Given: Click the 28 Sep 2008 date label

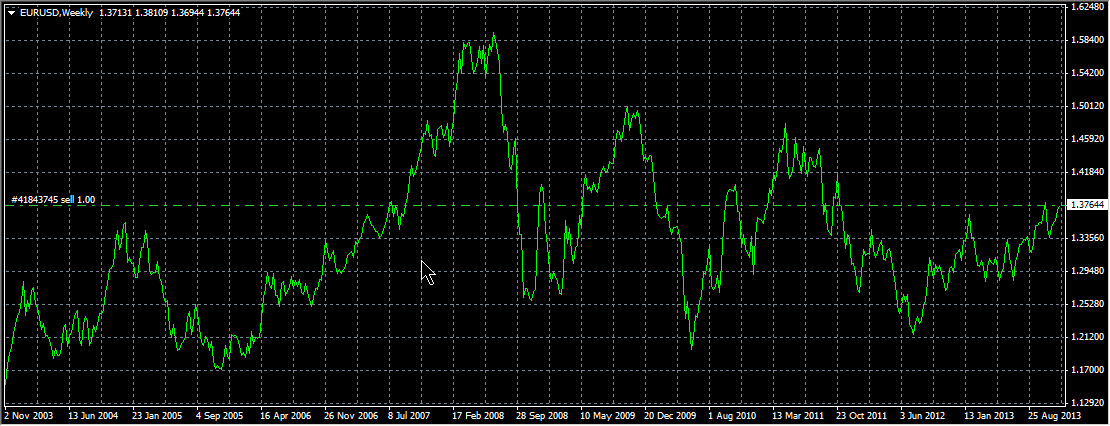Looking at the screenshot, I should click(542, 415).
